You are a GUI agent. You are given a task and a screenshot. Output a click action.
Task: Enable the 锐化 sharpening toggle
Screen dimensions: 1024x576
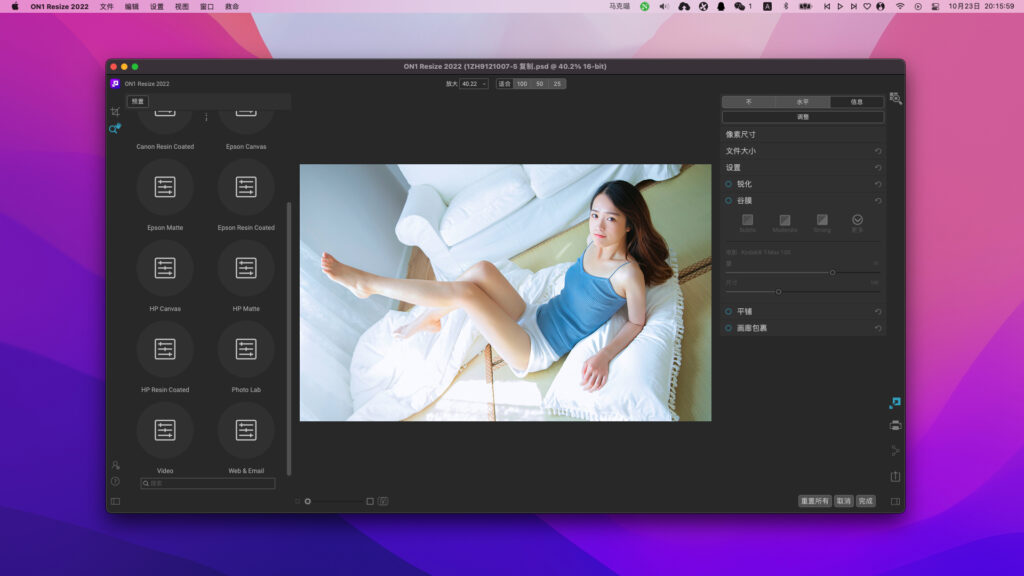click(x=728, y=184)
